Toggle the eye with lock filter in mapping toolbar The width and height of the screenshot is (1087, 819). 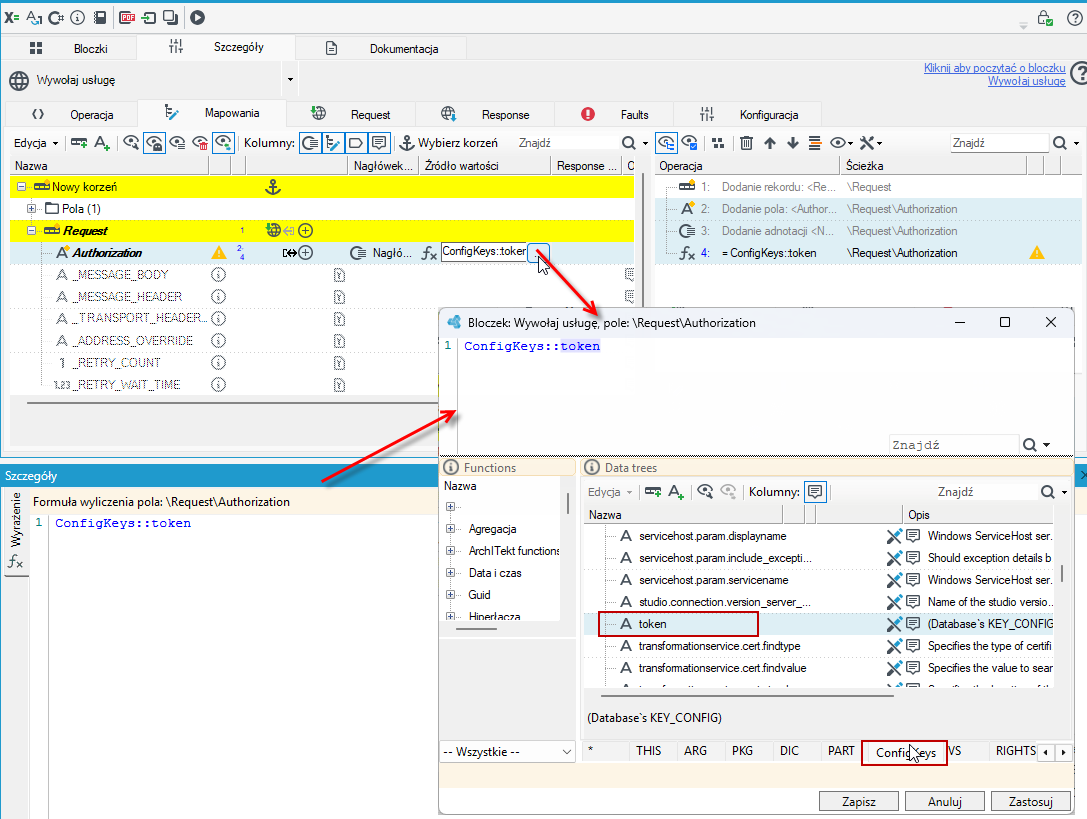(x=154, y=143)
